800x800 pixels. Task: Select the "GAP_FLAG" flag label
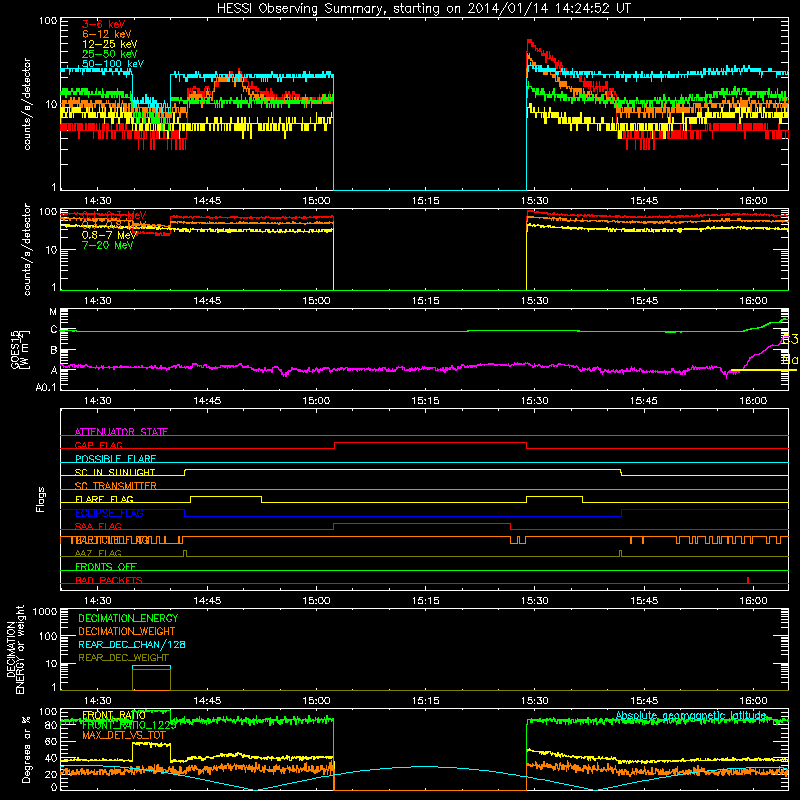[x=98, y=445]
